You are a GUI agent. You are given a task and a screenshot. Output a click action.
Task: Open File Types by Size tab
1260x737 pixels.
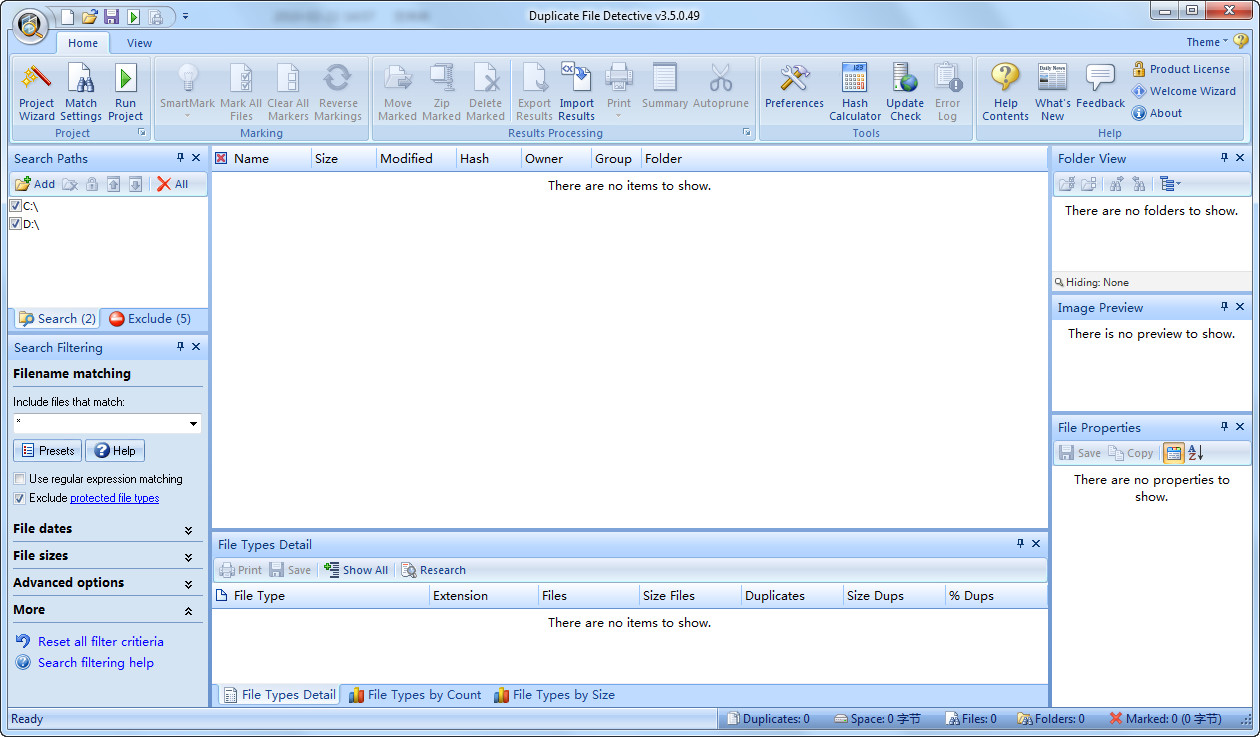(554, 695)
